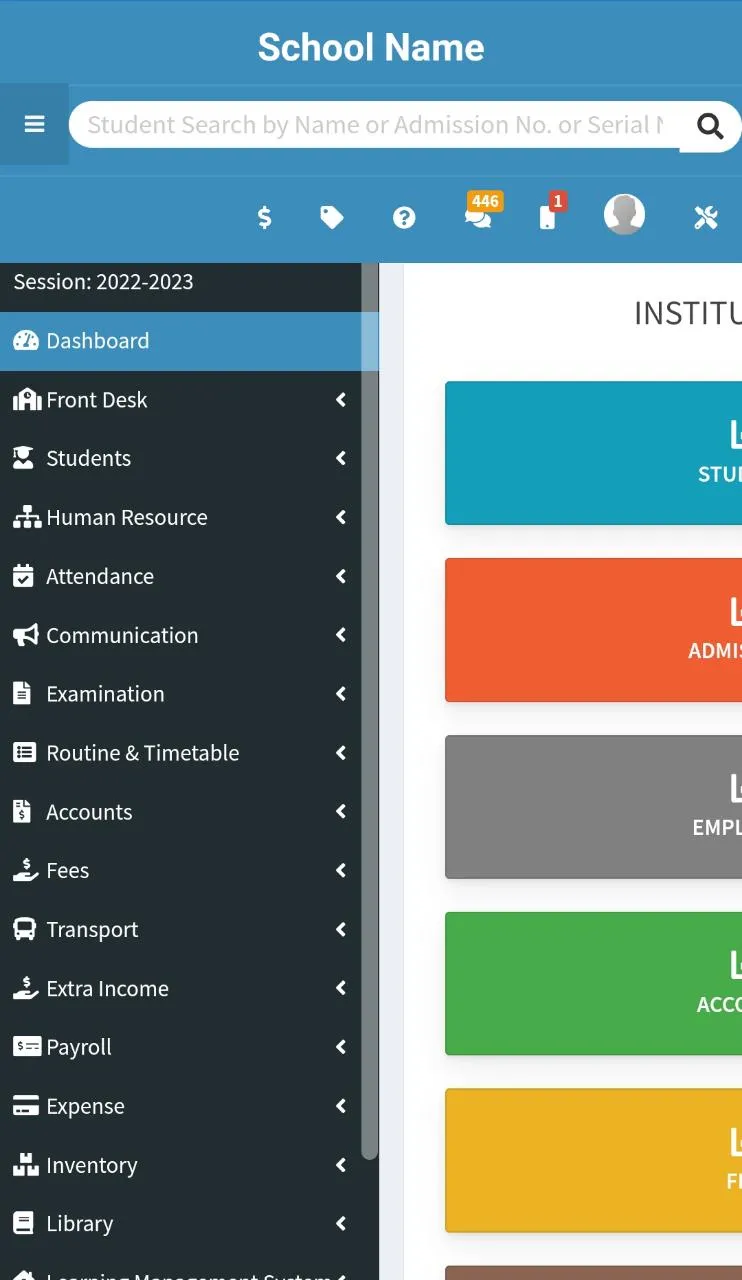Click the search magnifier button

[710, 126]
